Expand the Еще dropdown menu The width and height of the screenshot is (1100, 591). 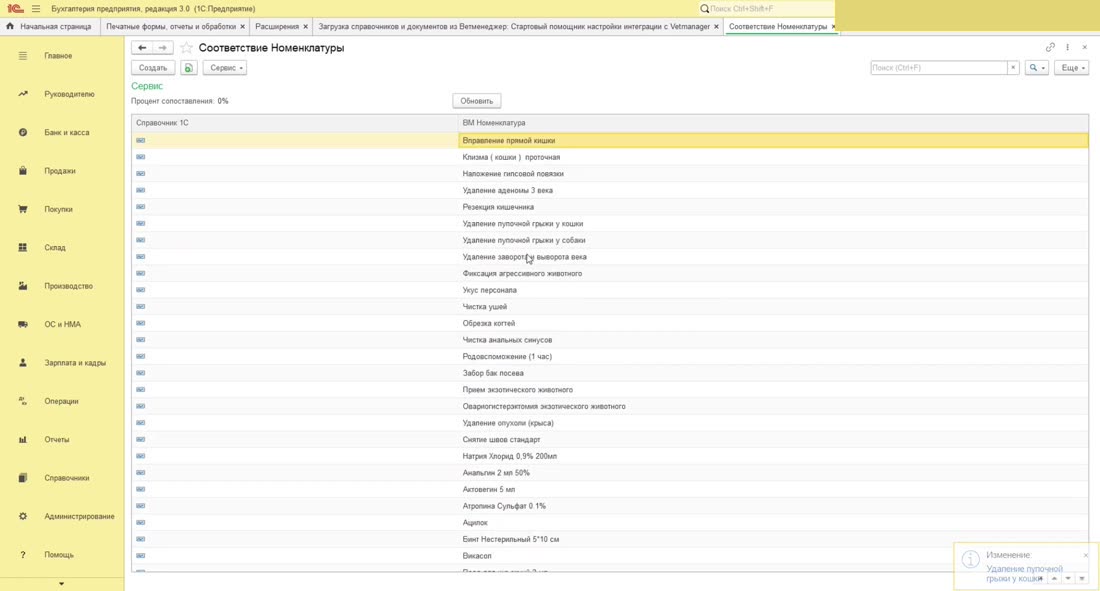[x=1071, y=68]
